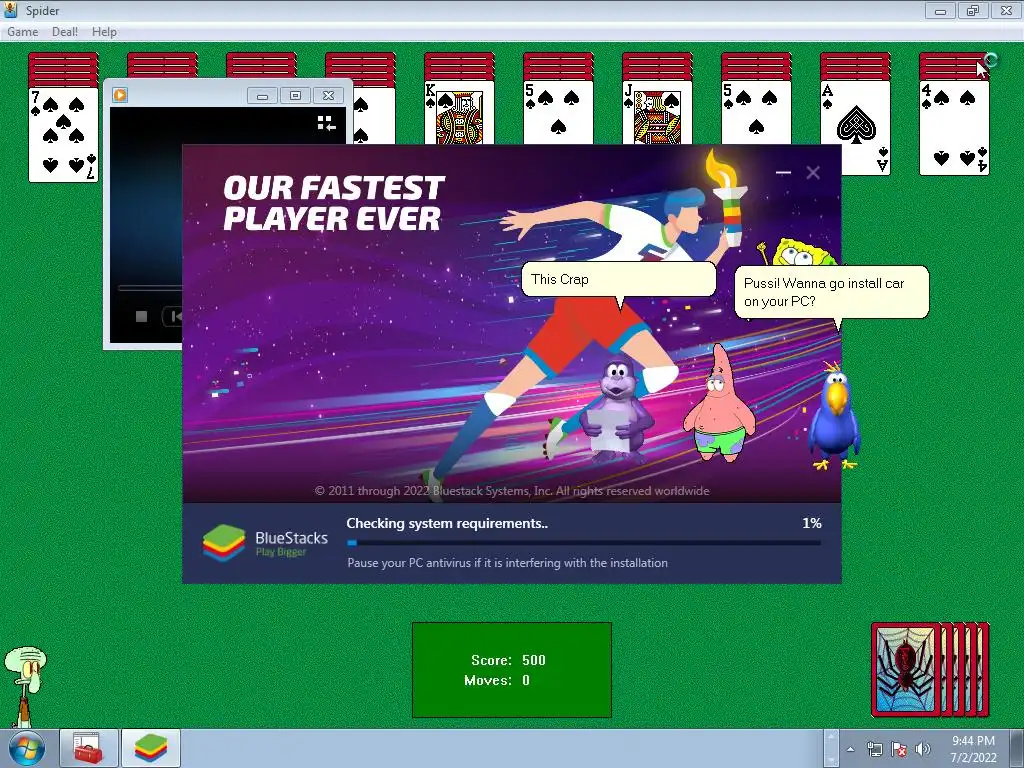
Task: Click the Ace of spades card
Action: [856, 128]
